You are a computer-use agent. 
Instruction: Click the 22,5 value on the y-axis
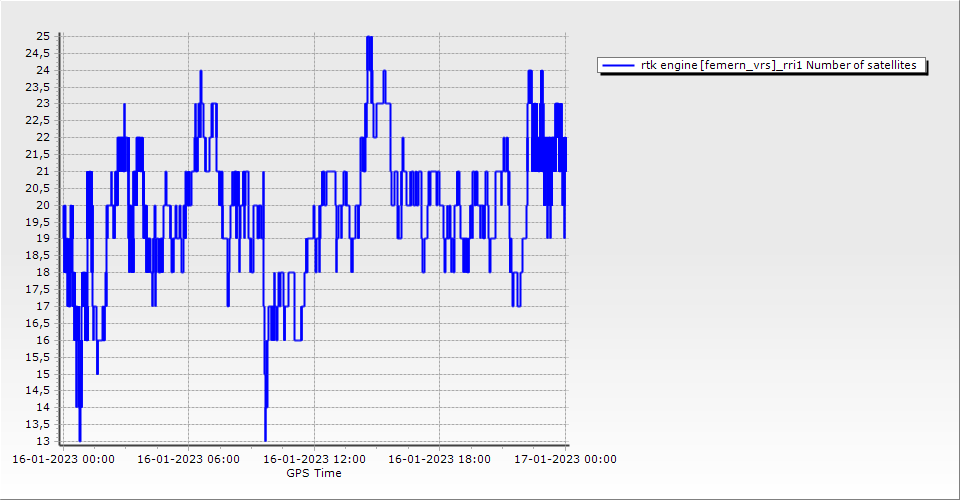[x=39, y=120]
